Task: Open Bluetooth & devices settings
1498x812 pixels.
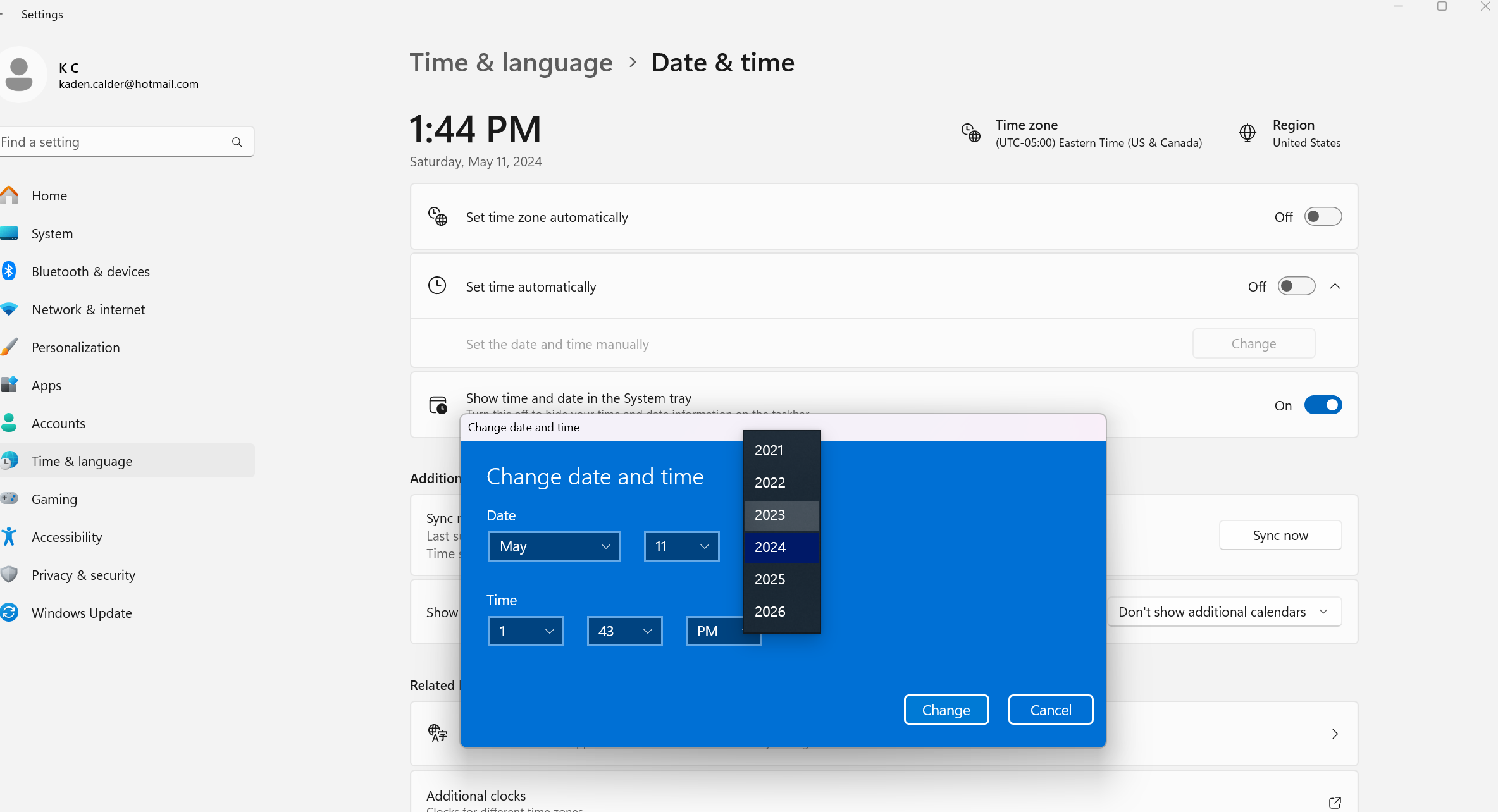Action: [90, 271]
